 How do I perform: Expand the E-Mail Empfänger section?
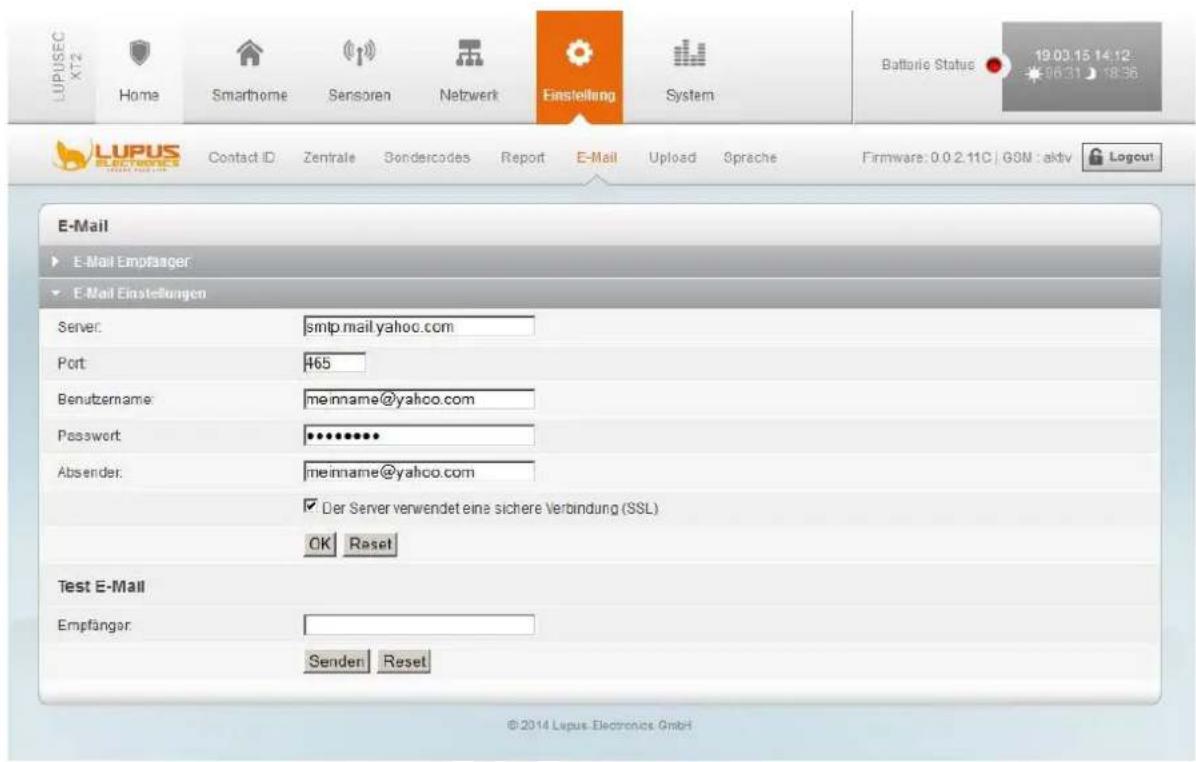click(x=600, y=262)
